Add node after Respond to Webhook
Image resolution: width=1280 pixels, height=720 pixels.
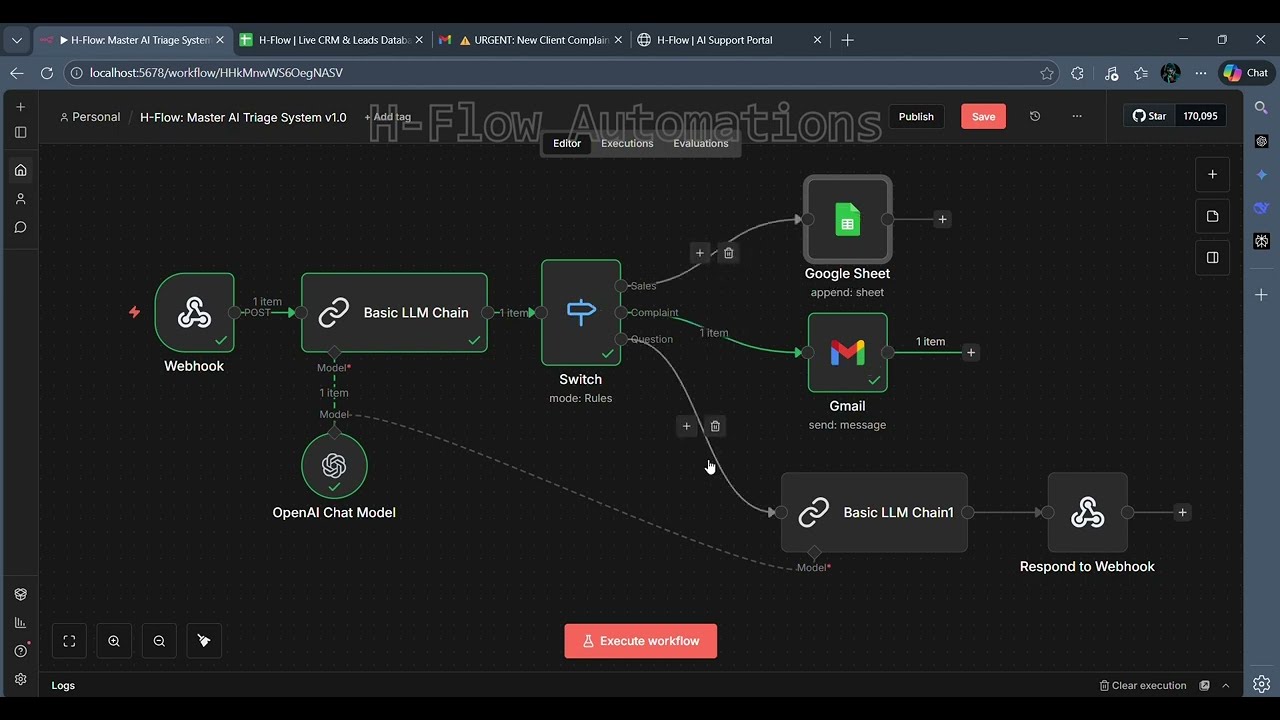[x=1182, y=512]
